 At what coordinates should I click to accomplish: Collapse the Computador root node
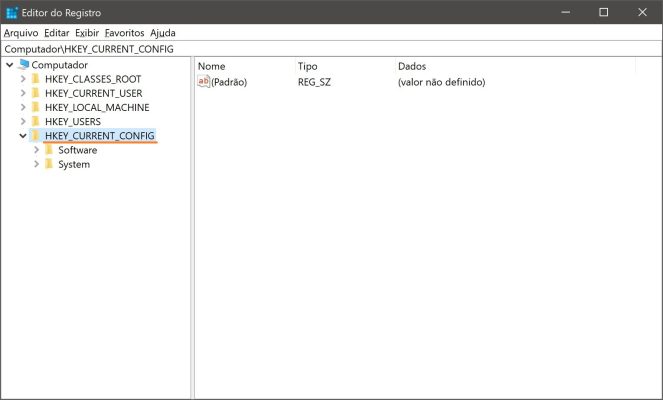9,65
